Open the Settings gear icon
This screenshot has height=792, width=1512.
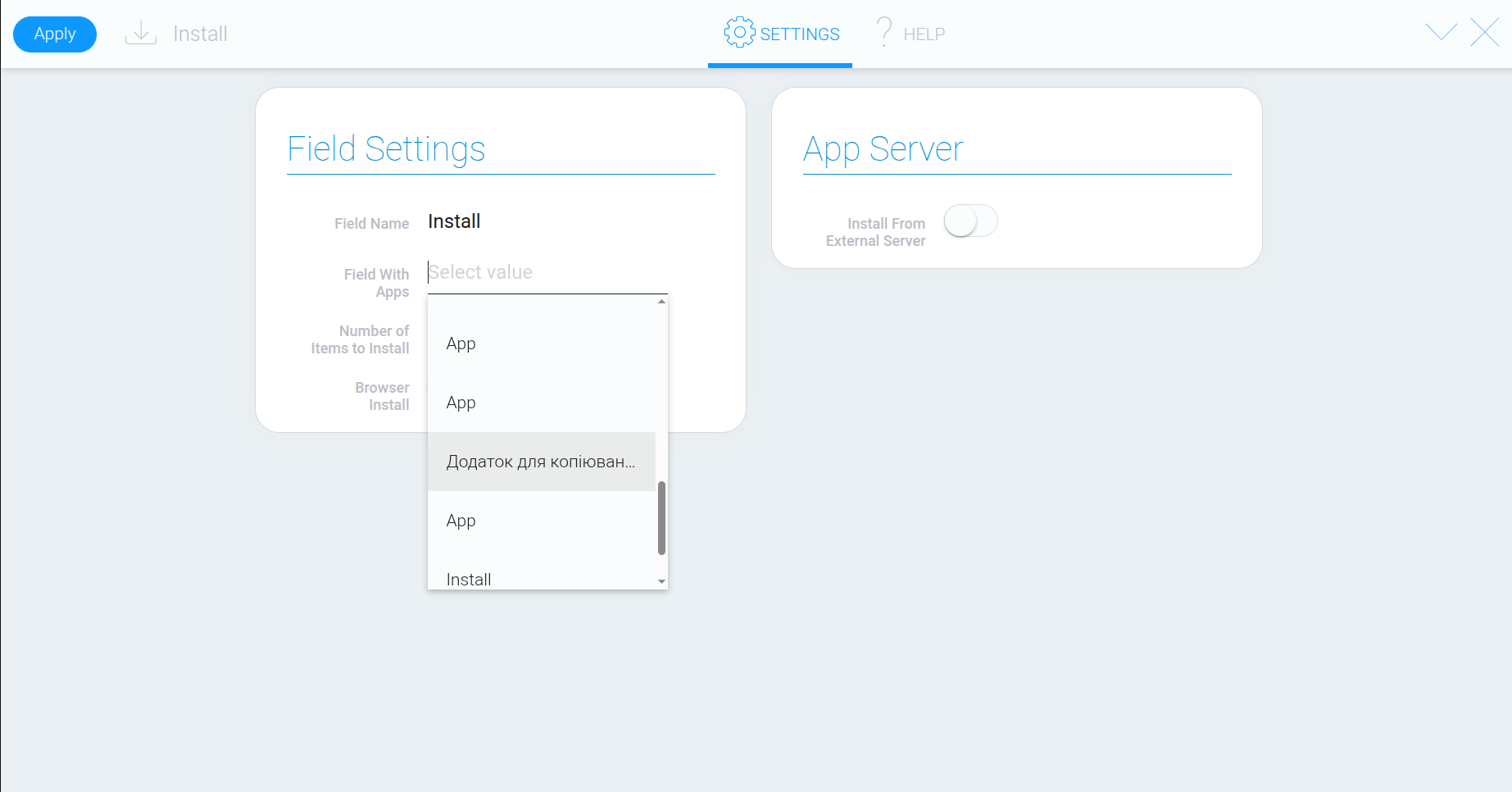point(739,32)
